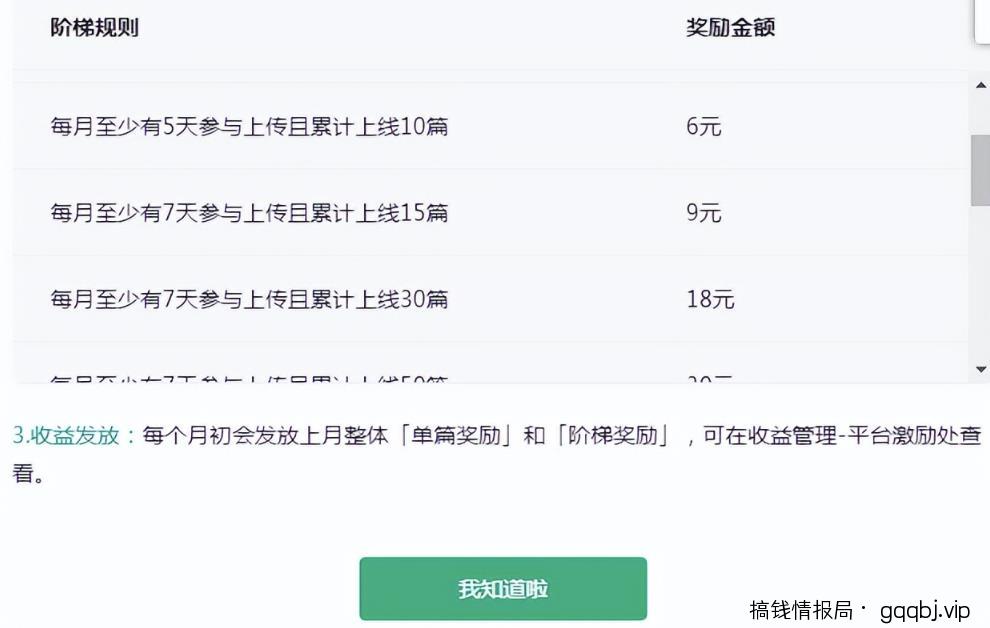The width and height of the screenshot is (990, 628).
Task: Click the 奖励金额 column header
Action: click(730, 27)
